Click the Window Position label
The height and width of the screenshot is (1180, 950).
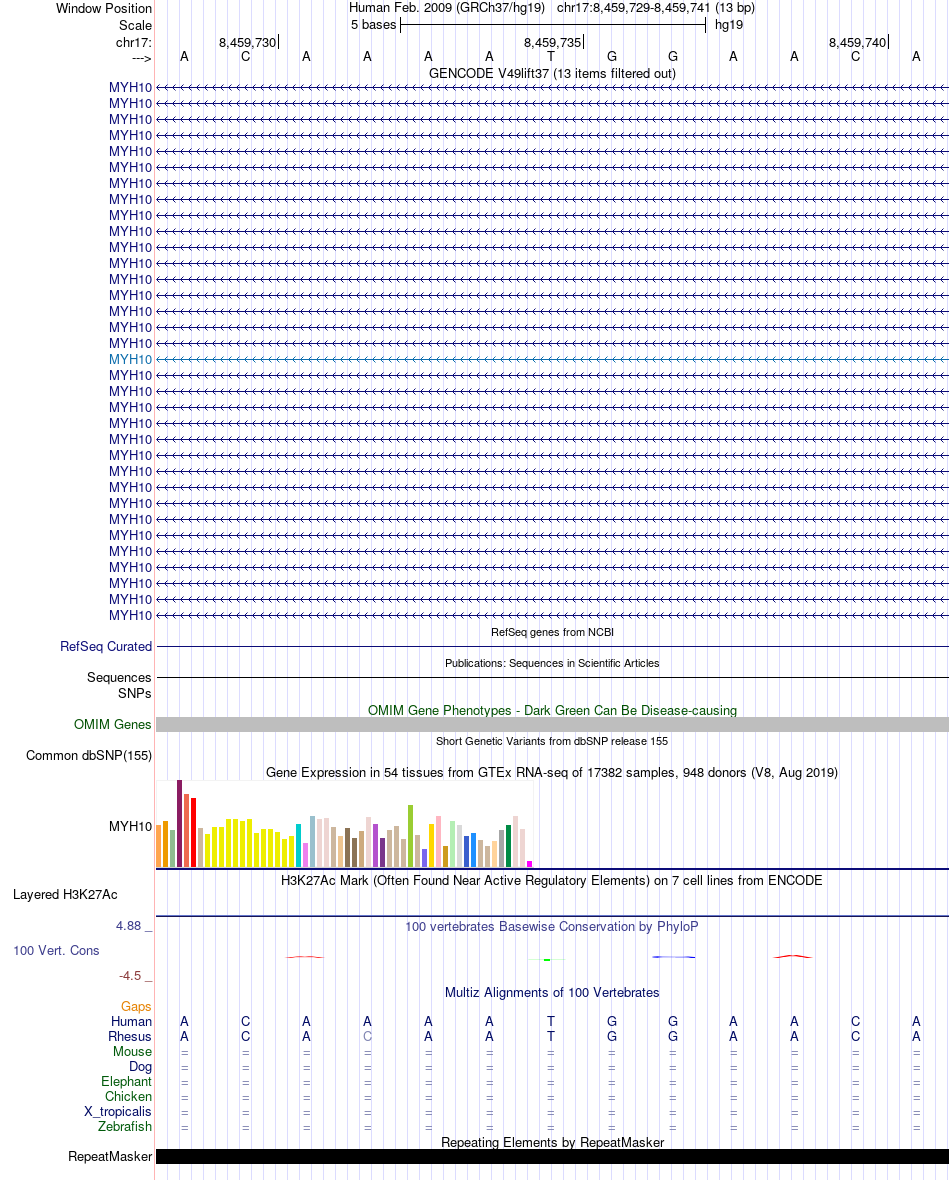104,8
